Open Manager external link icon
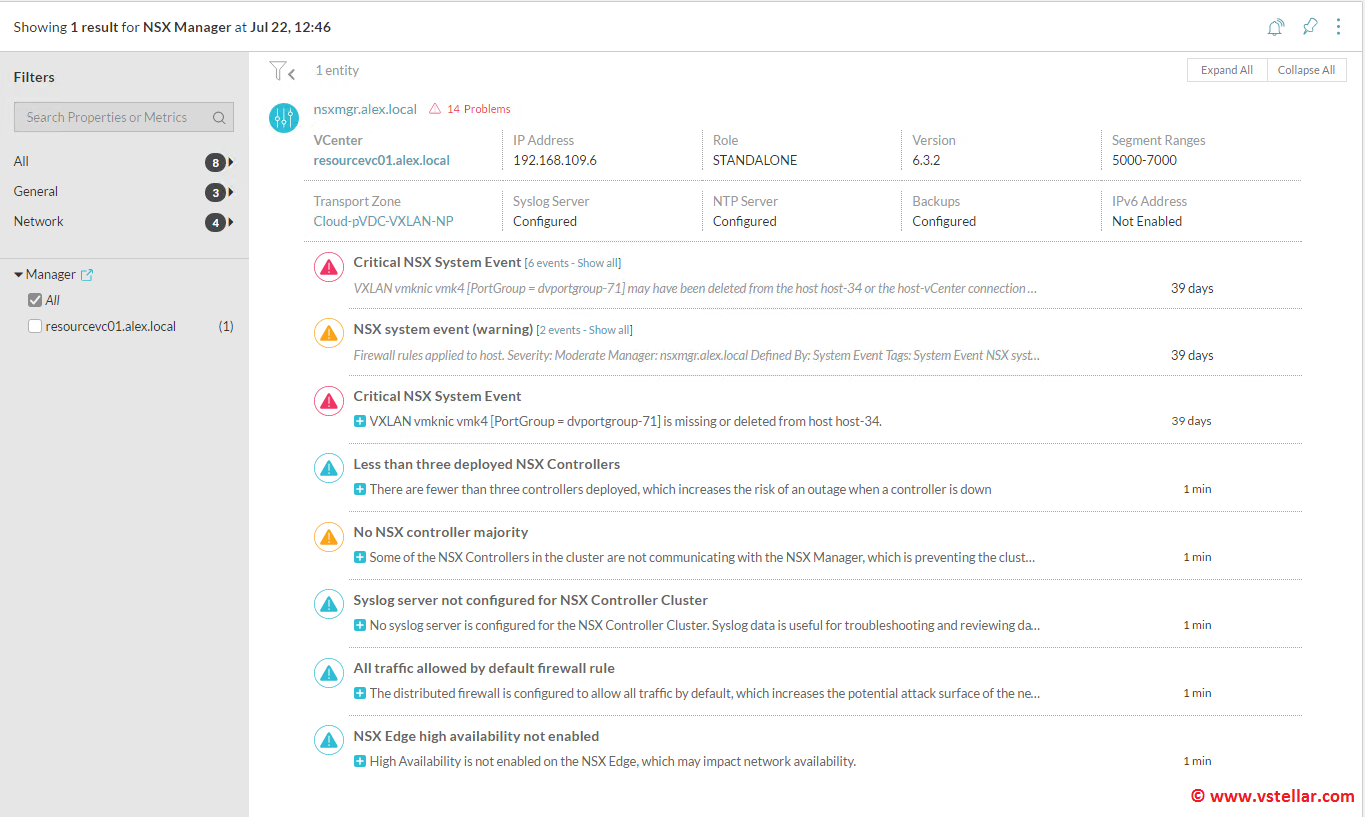The height and width of the screenshot is (817, 1365). point(87,275)
